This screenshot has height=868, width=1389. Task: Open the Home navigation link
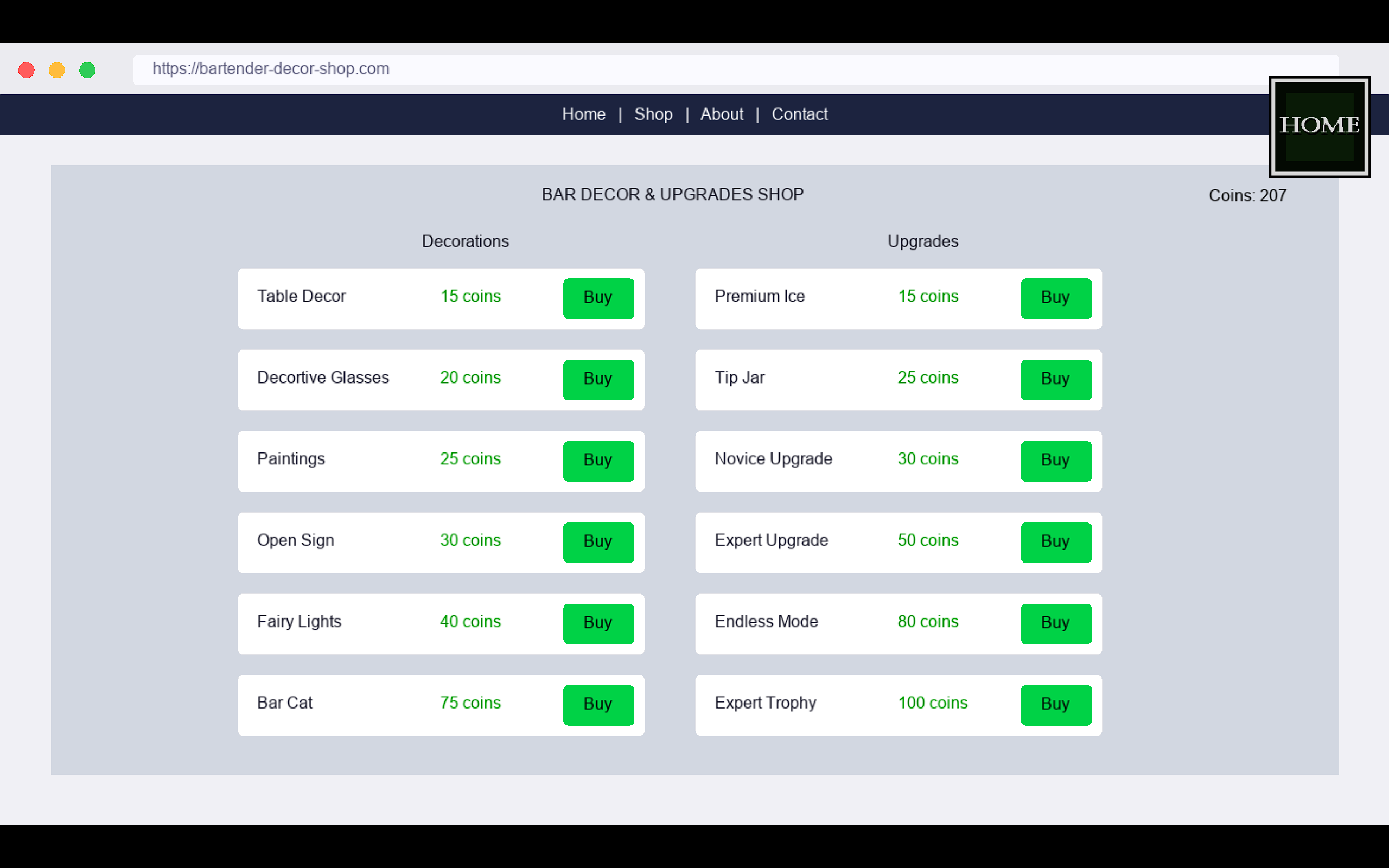(583, 114)
